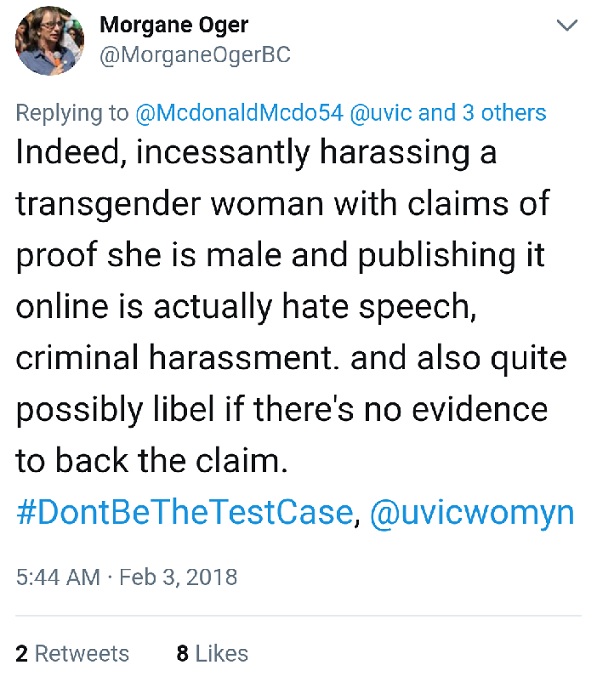The height and width of the screenshot is (688, 597).
Task: View the 8 Likes list
Action: click(212, 653)
